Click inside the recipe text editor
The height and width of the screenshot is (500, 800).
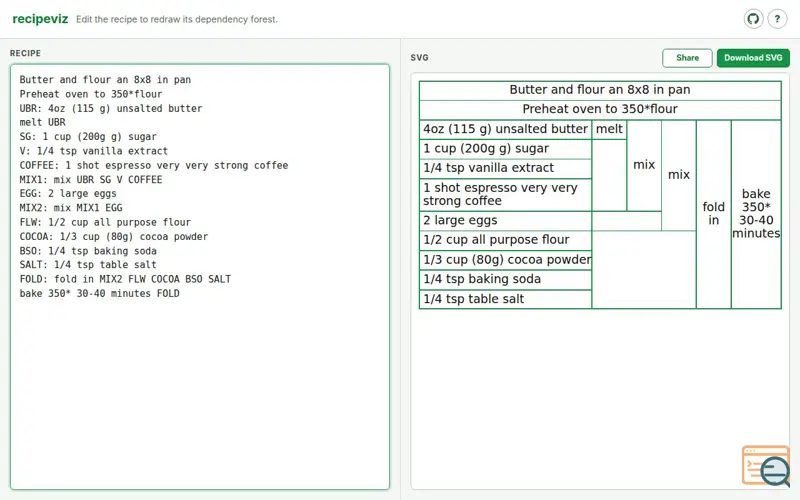click(x=200, y=277)
